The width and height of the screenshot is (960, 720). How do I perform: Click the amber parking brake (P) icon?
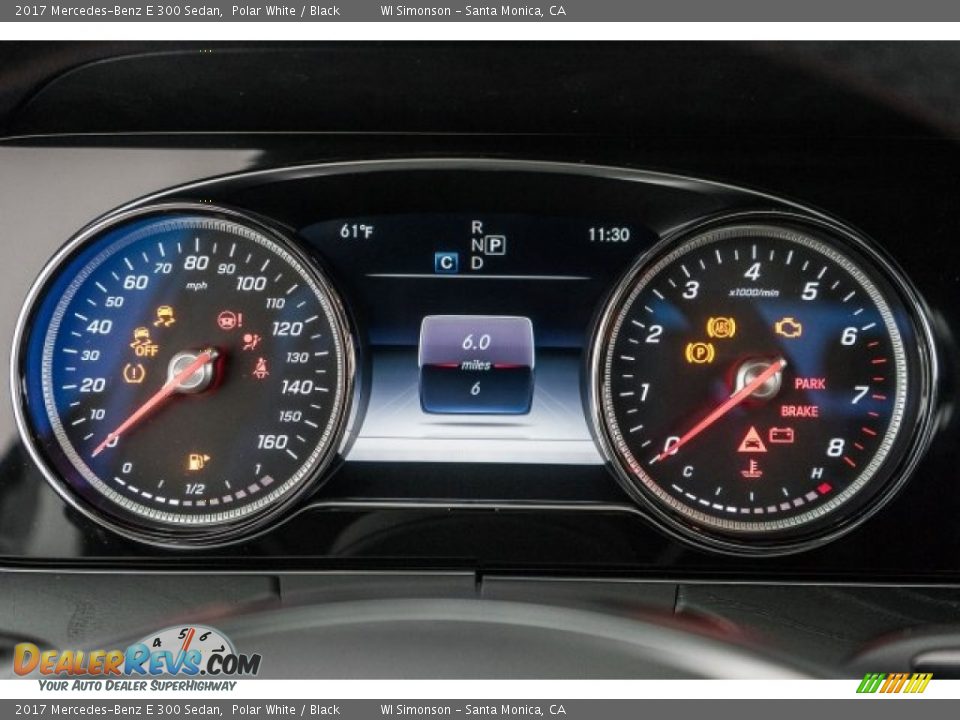[x=699, y=352]
